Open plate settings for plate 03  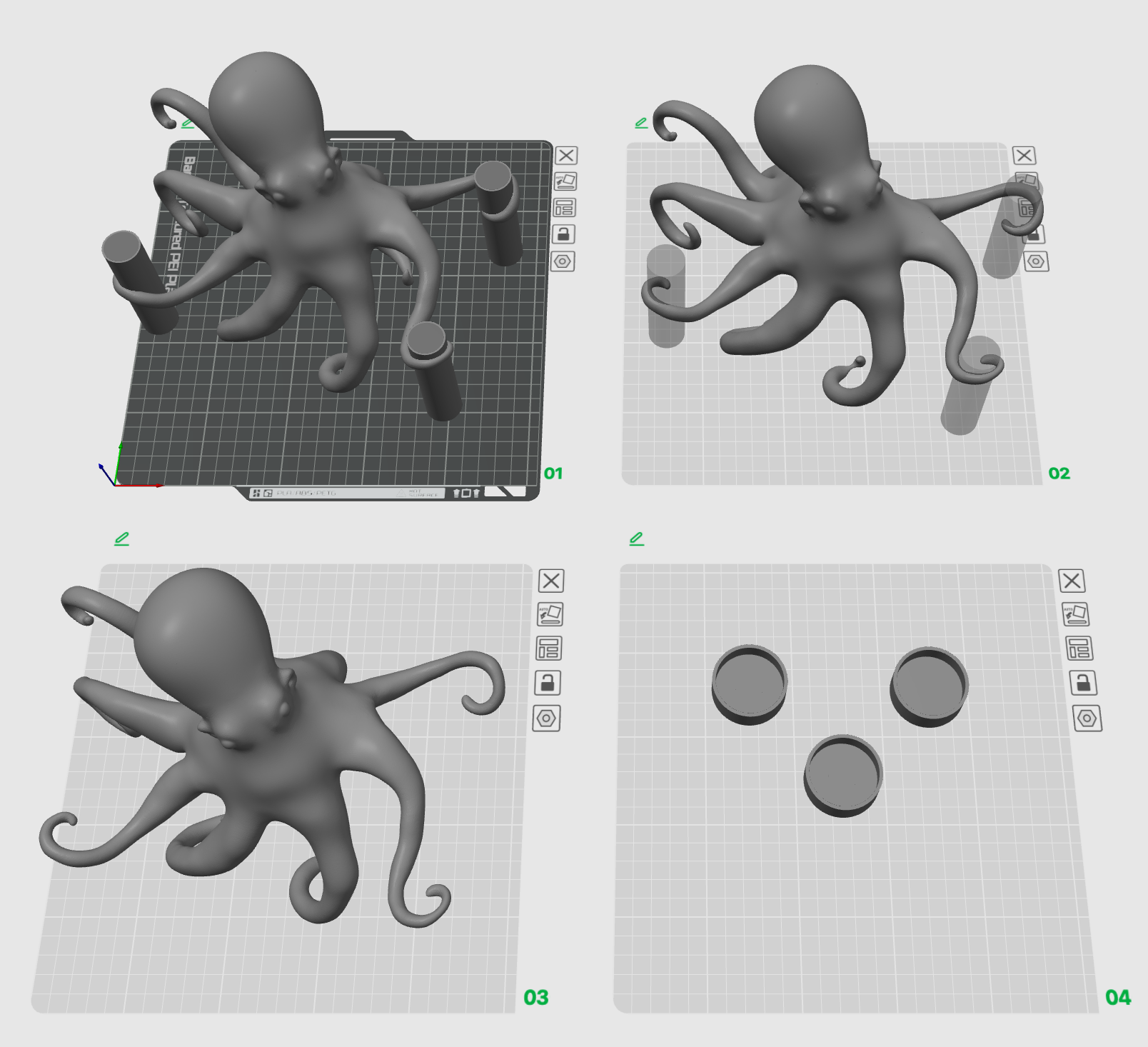(x=546, y=718)
